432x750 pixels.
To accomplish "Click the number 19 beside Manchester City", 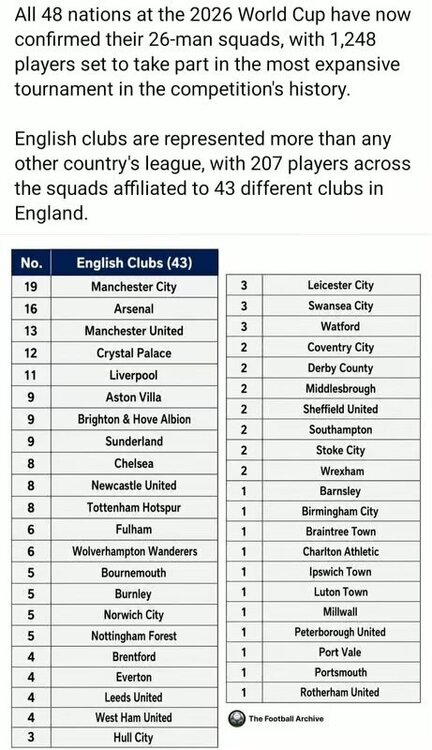I will (31, 287).
